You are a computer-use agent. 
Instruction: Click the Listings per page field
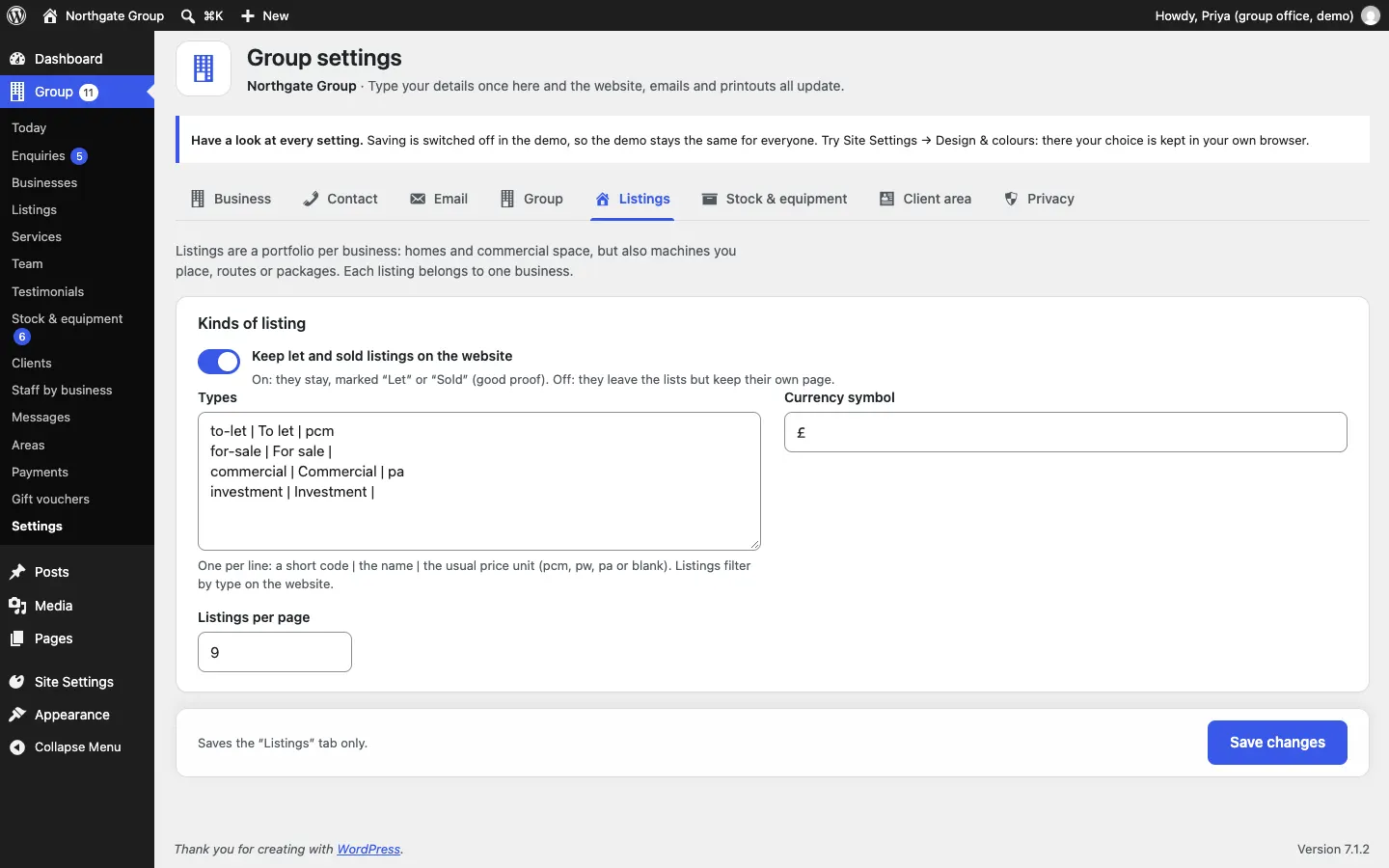(x=275, y=652)
